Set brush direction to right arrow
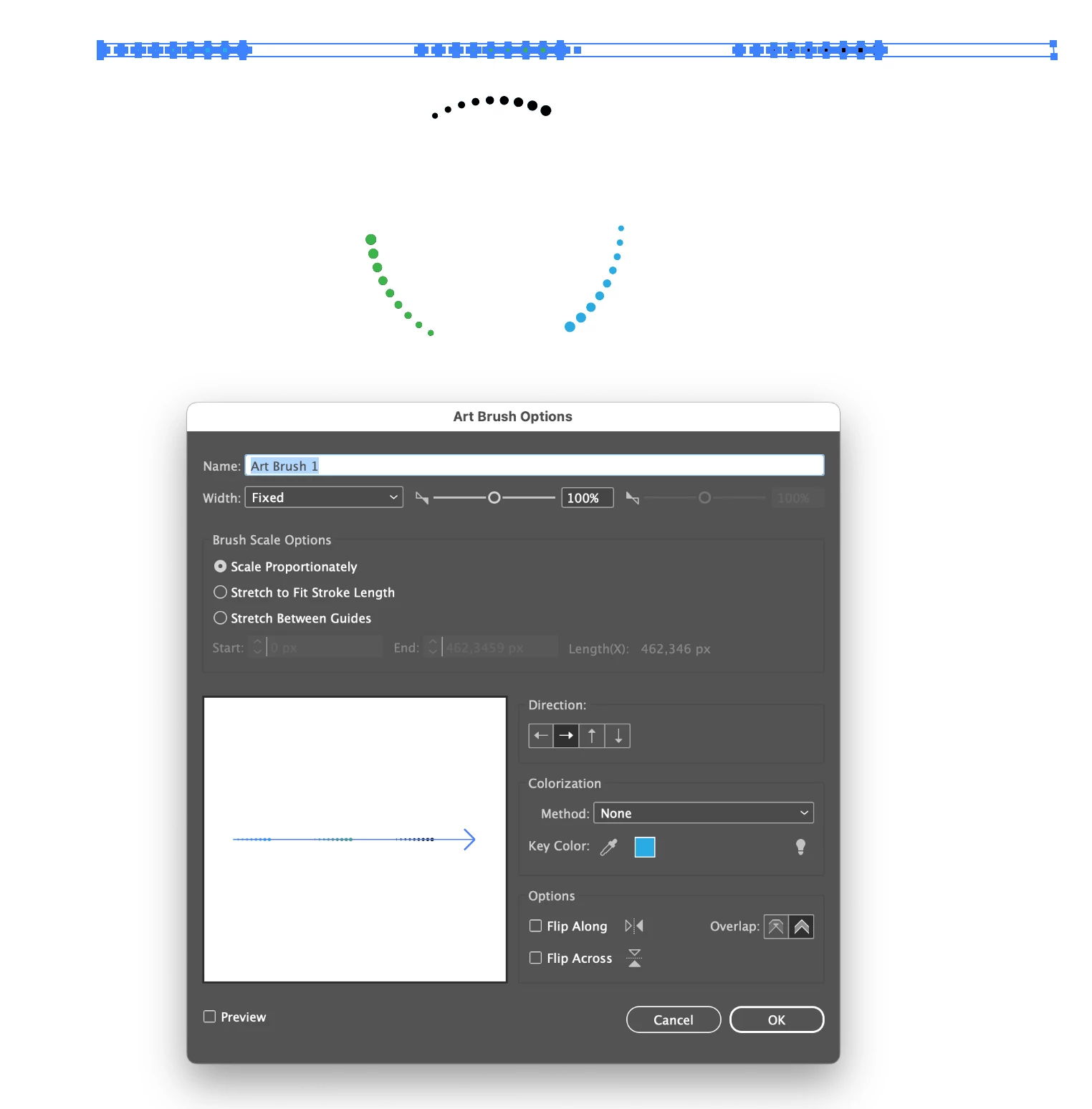The width and height of the screenshot is (1092, 1109). point(566,736)
